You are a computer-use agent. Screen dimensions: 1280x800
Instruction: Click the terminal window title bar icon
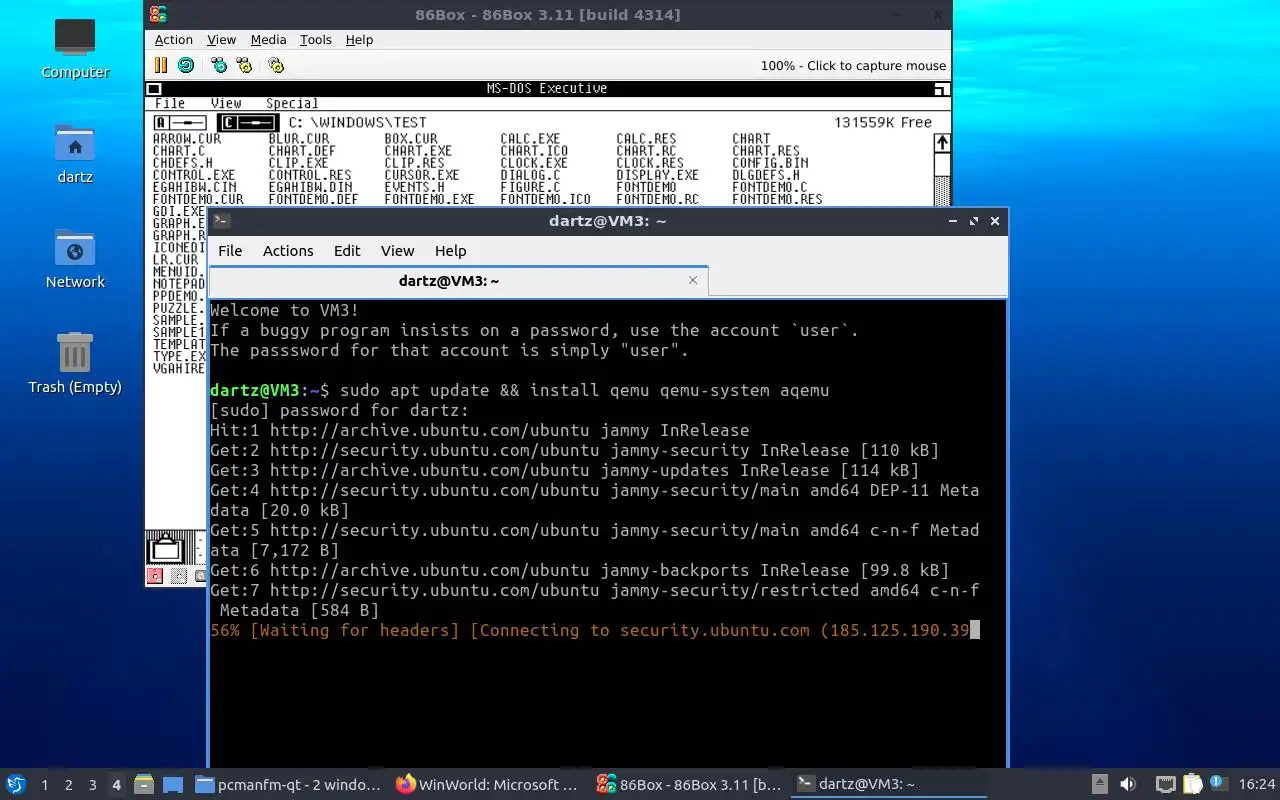click(x=222, y=221)
